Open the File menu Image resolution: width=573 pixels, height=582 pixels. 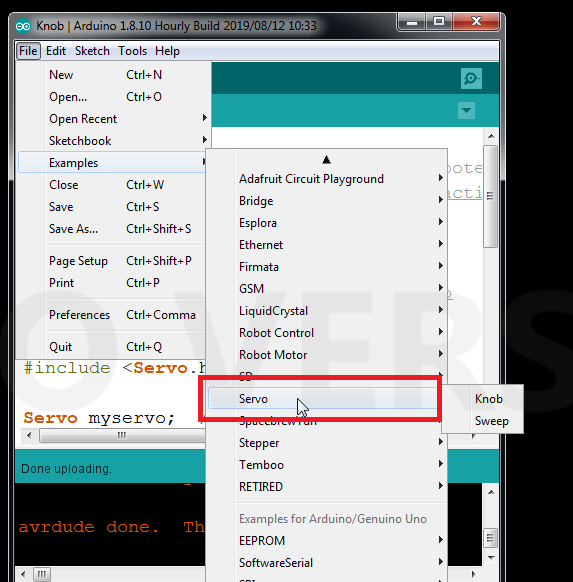[28, 51]
